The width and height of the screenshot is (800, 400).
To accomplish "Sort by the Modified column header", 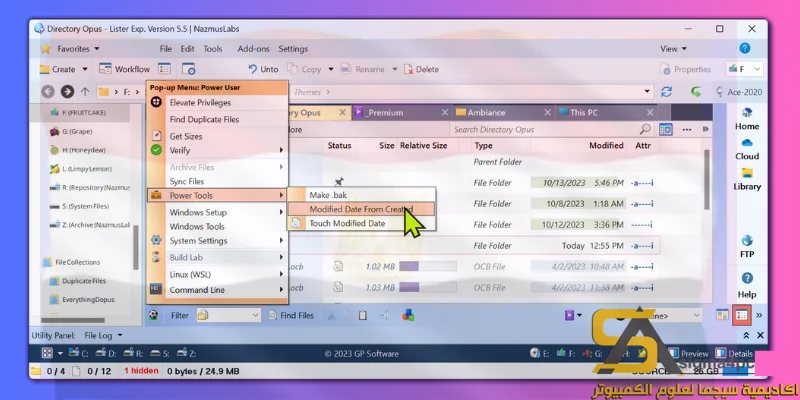I will (x=606, y=145).
